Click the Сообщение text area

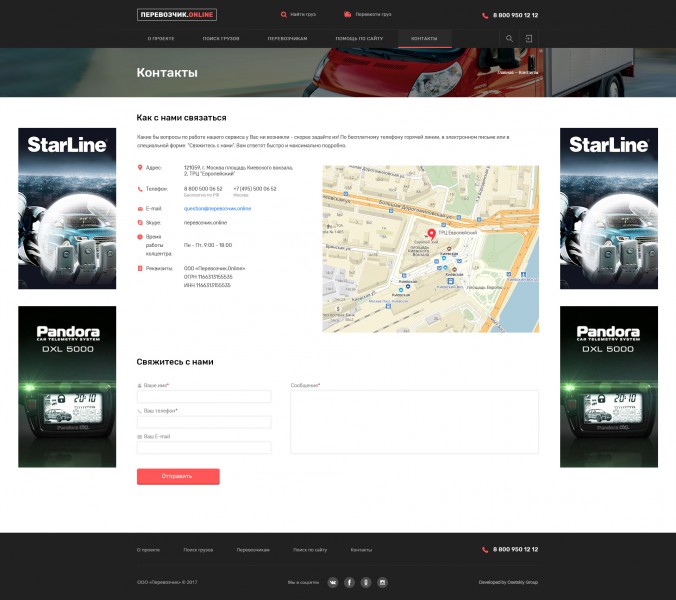point(414,422)
